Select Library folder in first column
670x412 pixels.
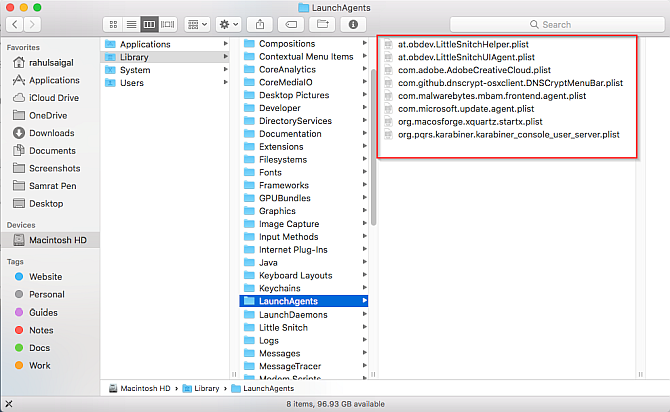click(x=166, y=57)
